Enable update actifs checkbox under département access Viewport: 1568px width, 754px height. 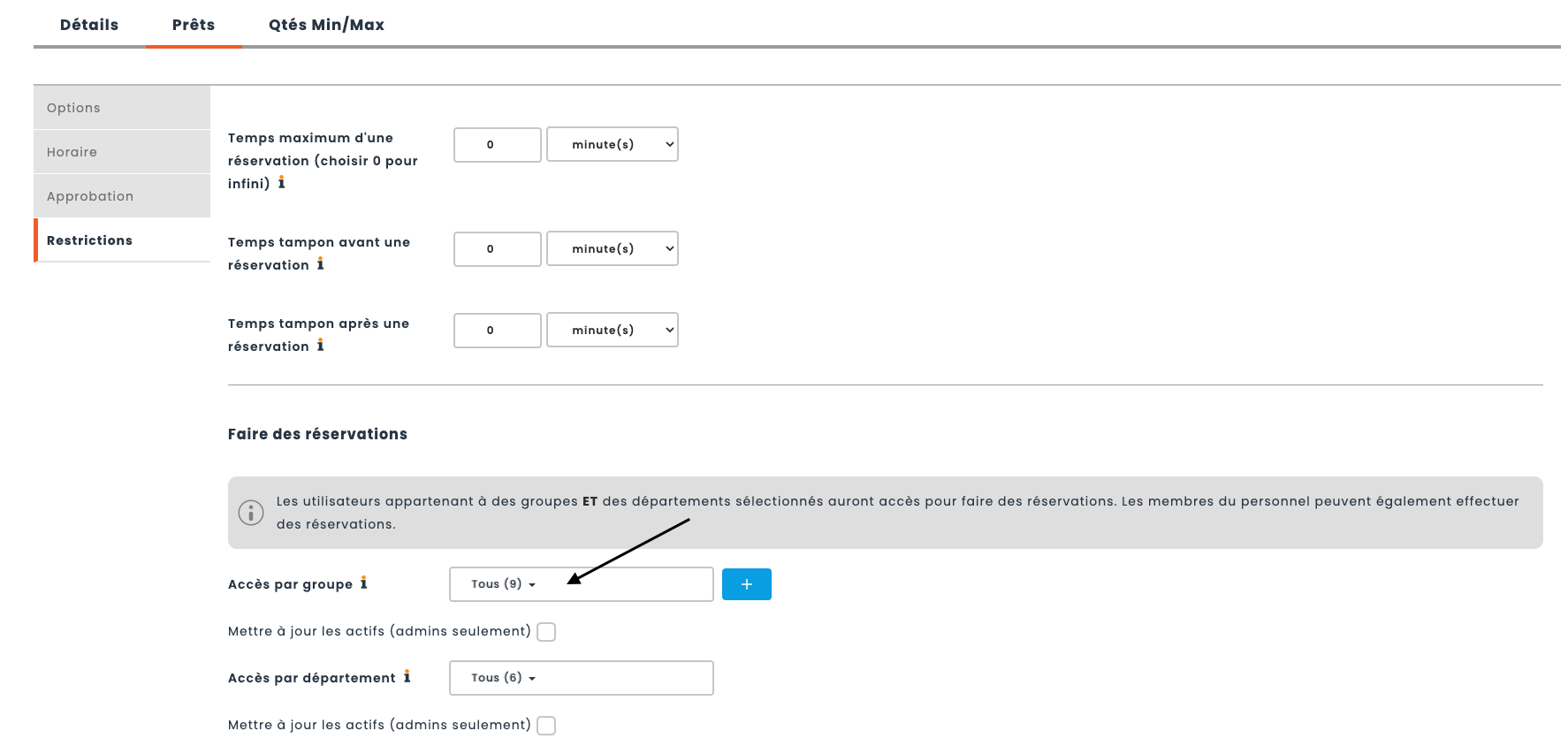(x=546, y=726)
